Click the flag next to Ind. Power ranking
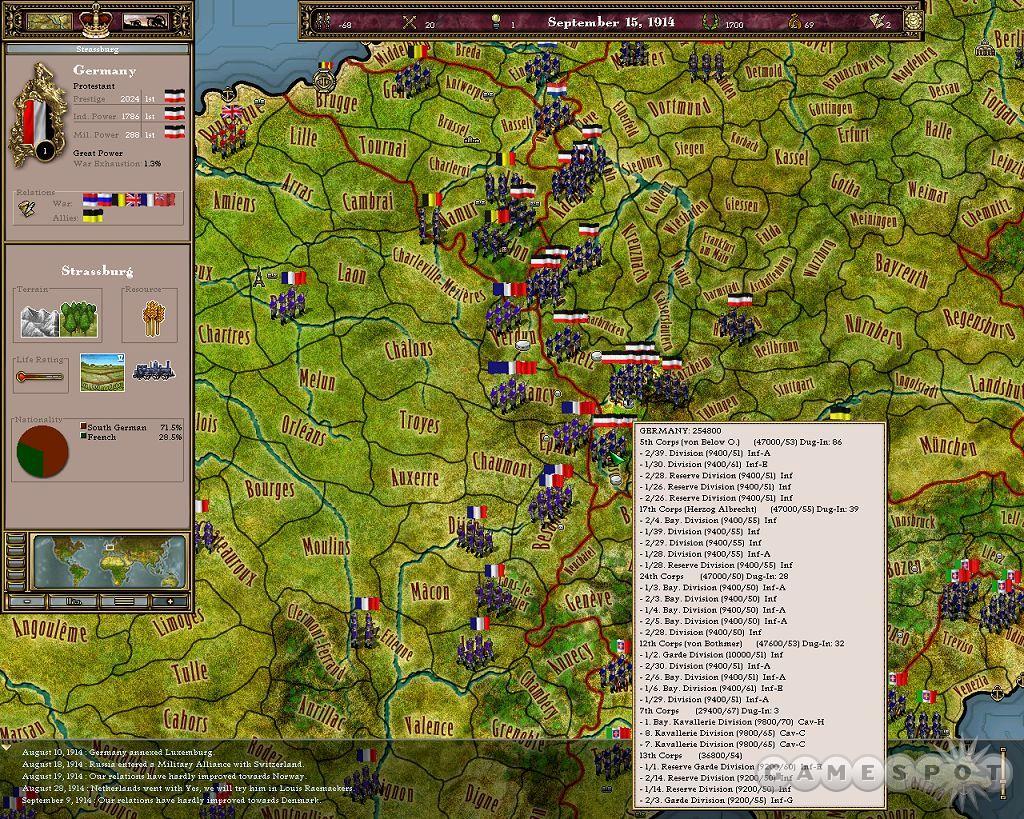 tap(174, 114)
